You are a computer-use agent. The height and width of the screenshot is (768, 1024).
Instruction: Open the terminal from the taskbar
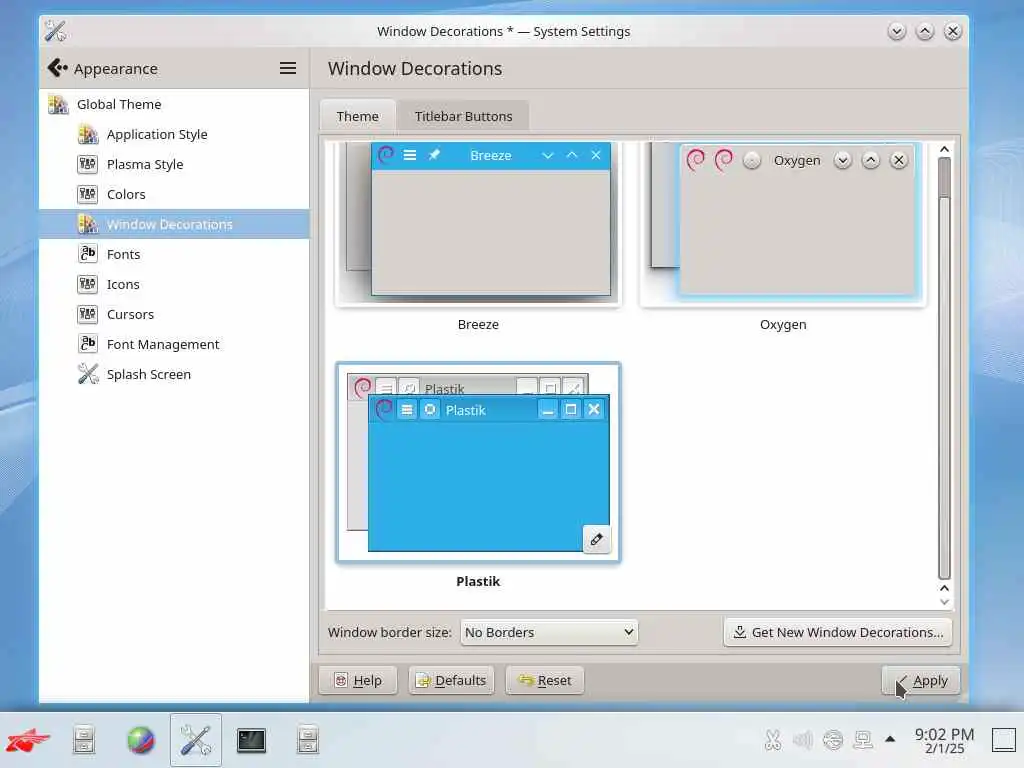pyautogui.click(x=251, y=740)
